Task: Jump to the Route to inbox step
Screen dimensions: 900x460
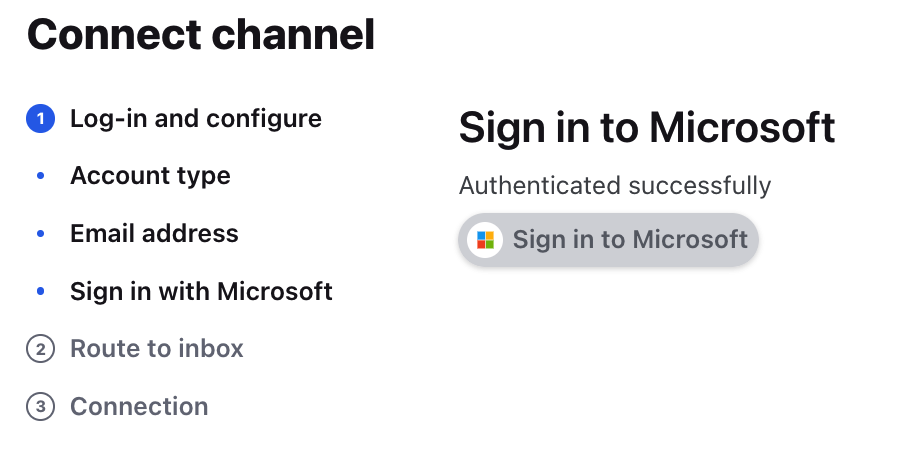Action: tap(157, 349)
